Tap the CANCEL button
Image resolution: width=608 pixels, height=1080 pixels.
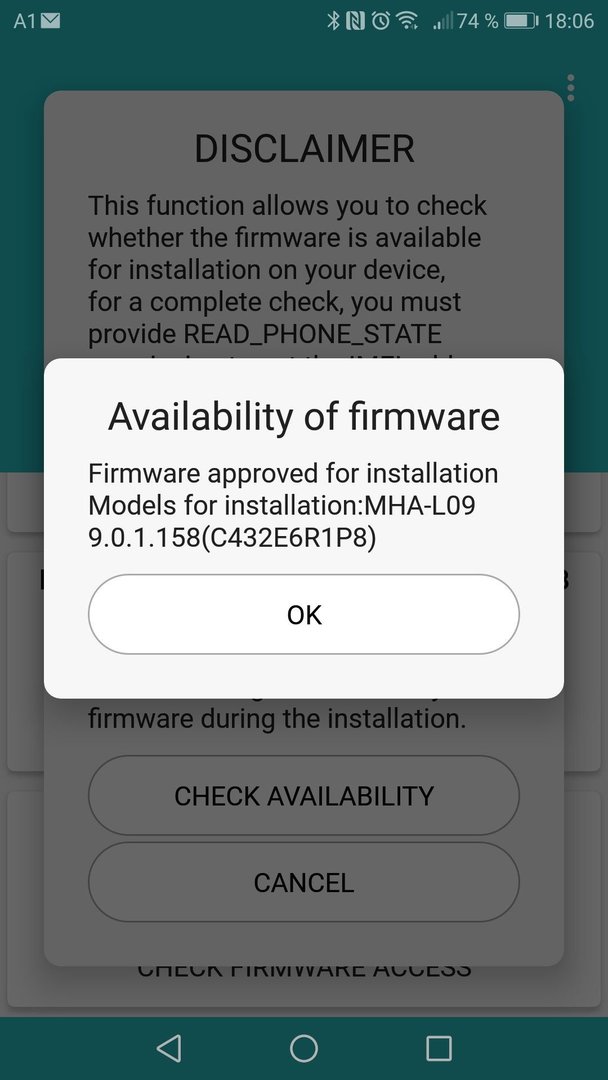(304, 882)
